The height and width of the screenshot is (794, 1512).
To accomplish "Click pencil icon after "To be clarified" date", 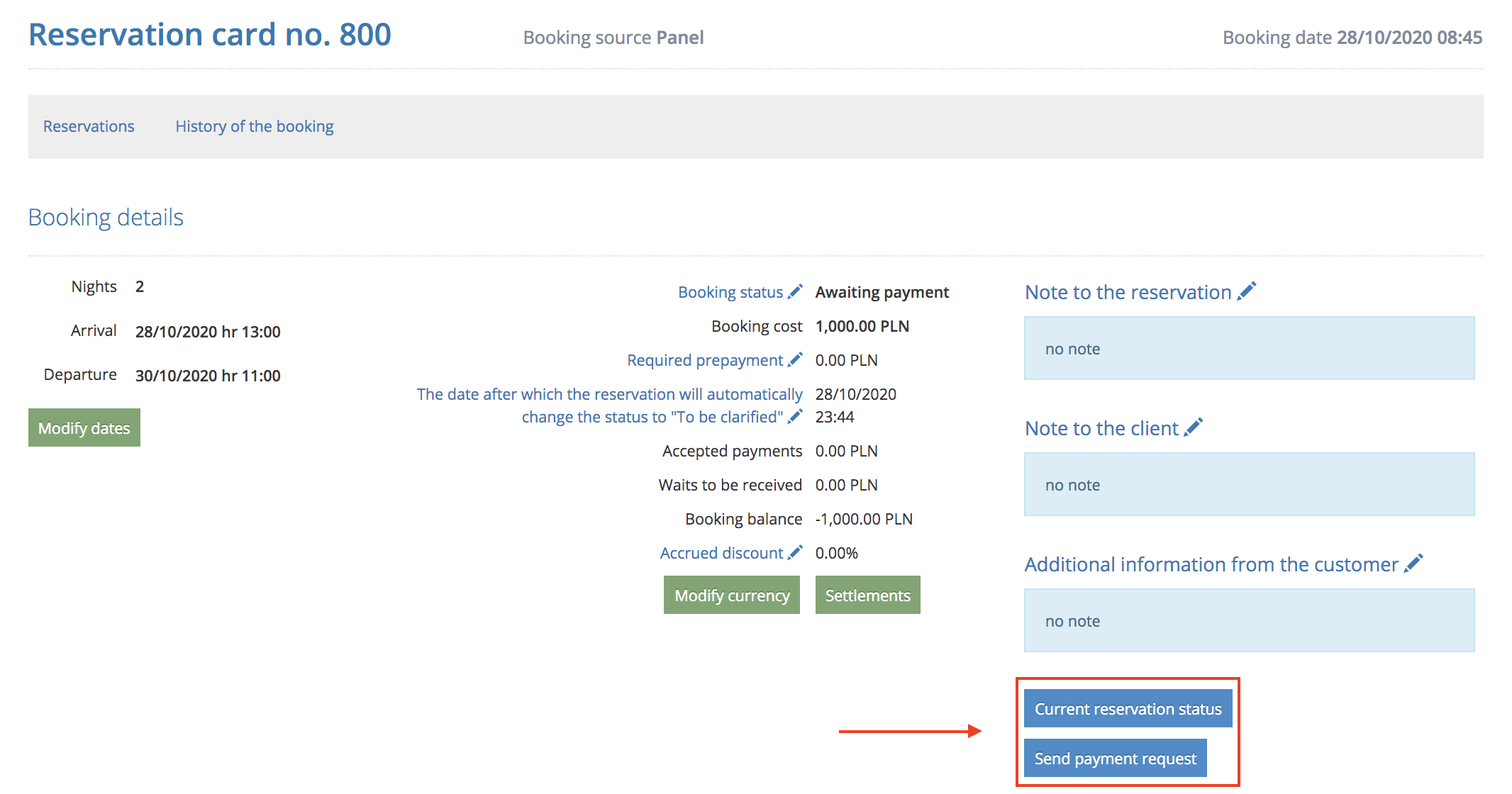I will [x=795, y=416].
